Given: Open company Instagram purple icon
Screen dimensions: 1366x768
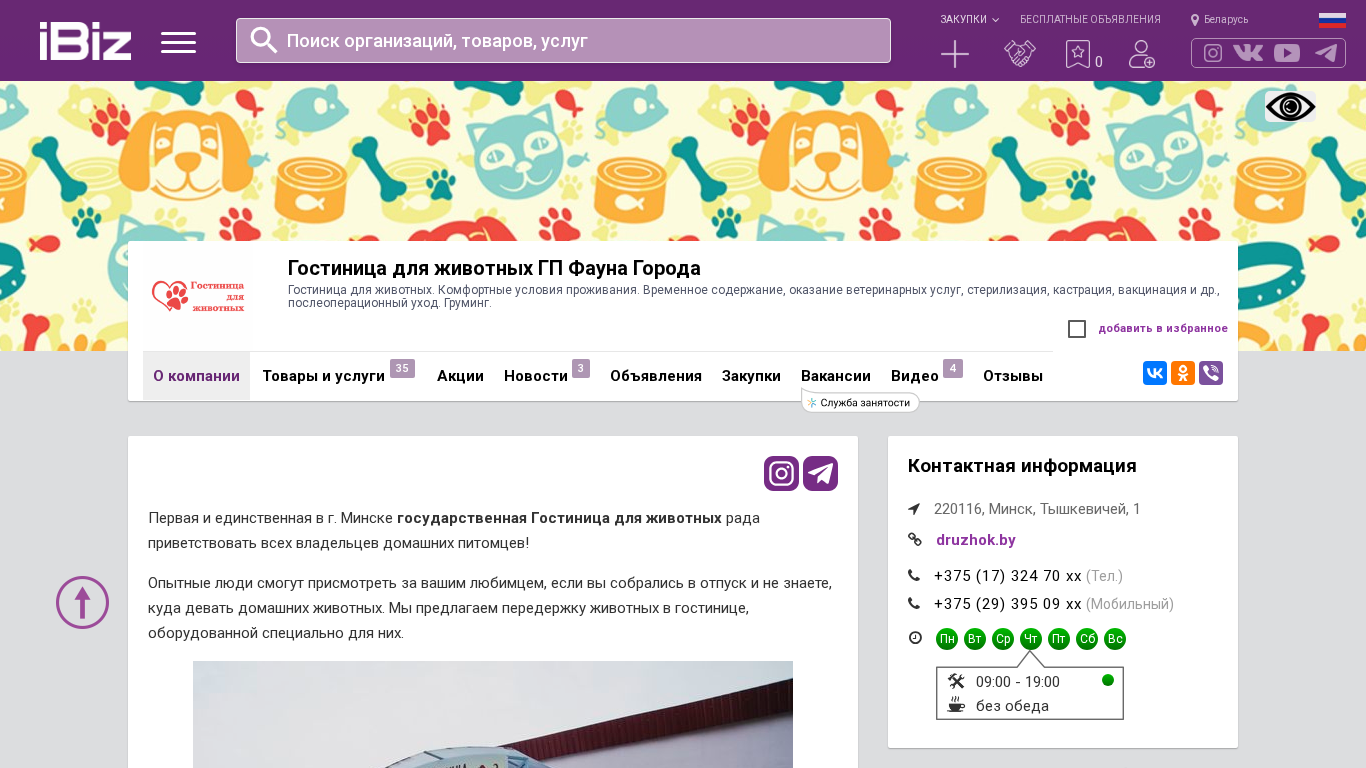Looking at the screenshot, I should click(781, 474).
